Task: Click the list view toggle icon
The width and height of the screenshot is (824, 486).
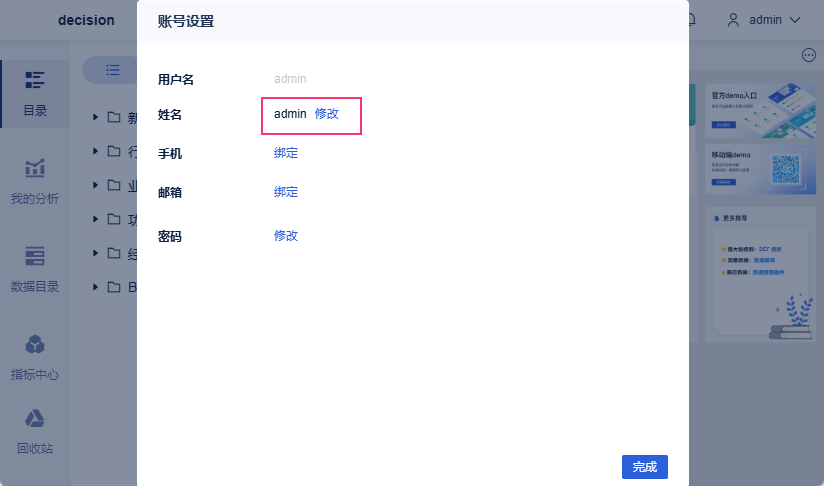Action: click(113, 70)
